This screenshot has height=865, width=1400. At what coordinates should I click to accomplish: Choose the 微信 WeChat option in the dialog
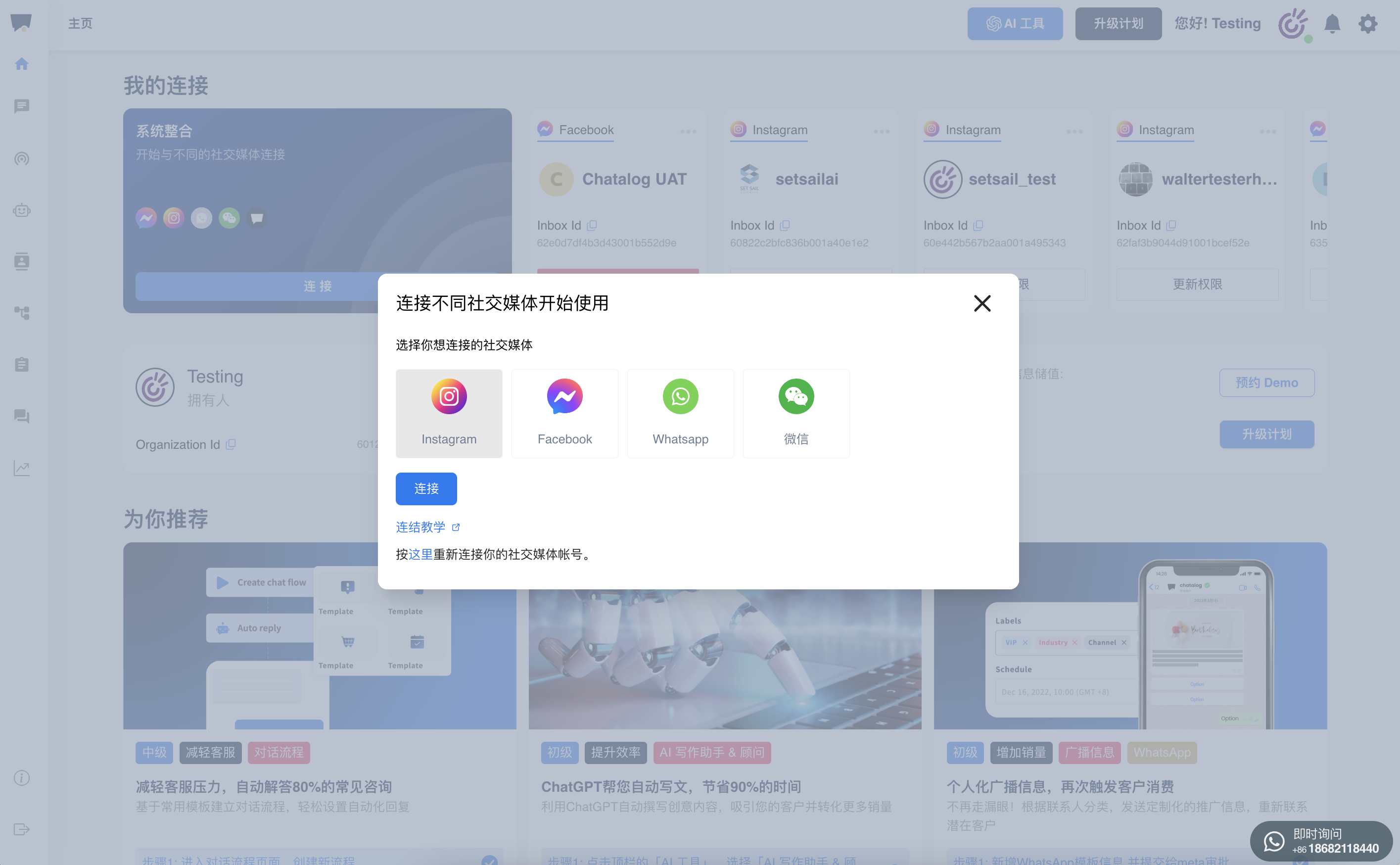796,413
